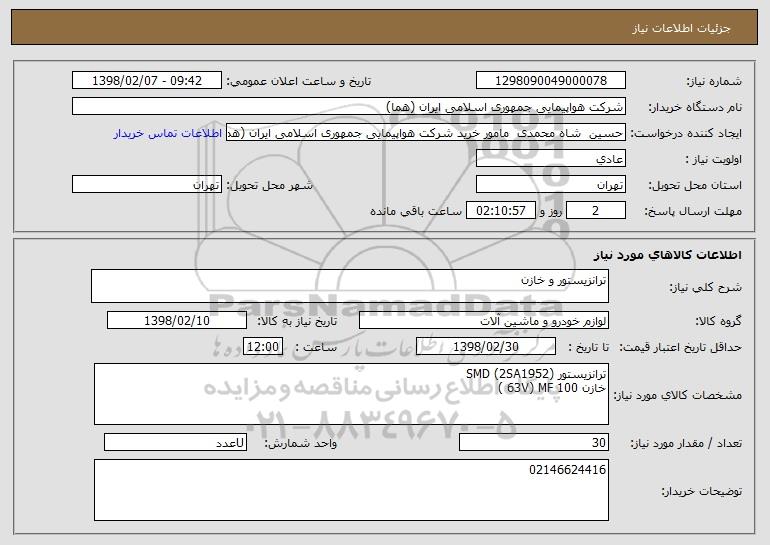Click the quantity field showing 30
Viewport: 770px width, 545px height.
534,442
